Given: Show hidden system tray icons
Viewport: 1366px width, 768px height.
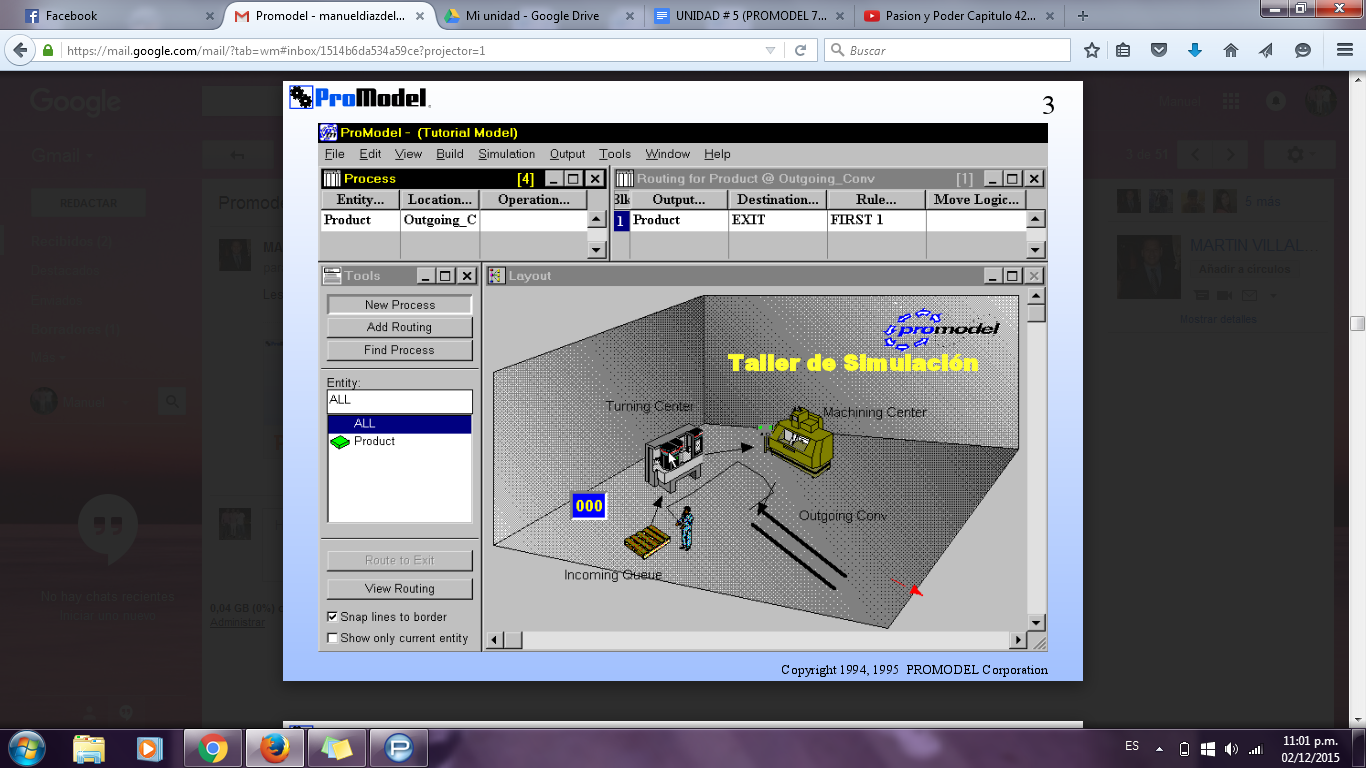Looking at the screenshot, I should coord(1160,748).
